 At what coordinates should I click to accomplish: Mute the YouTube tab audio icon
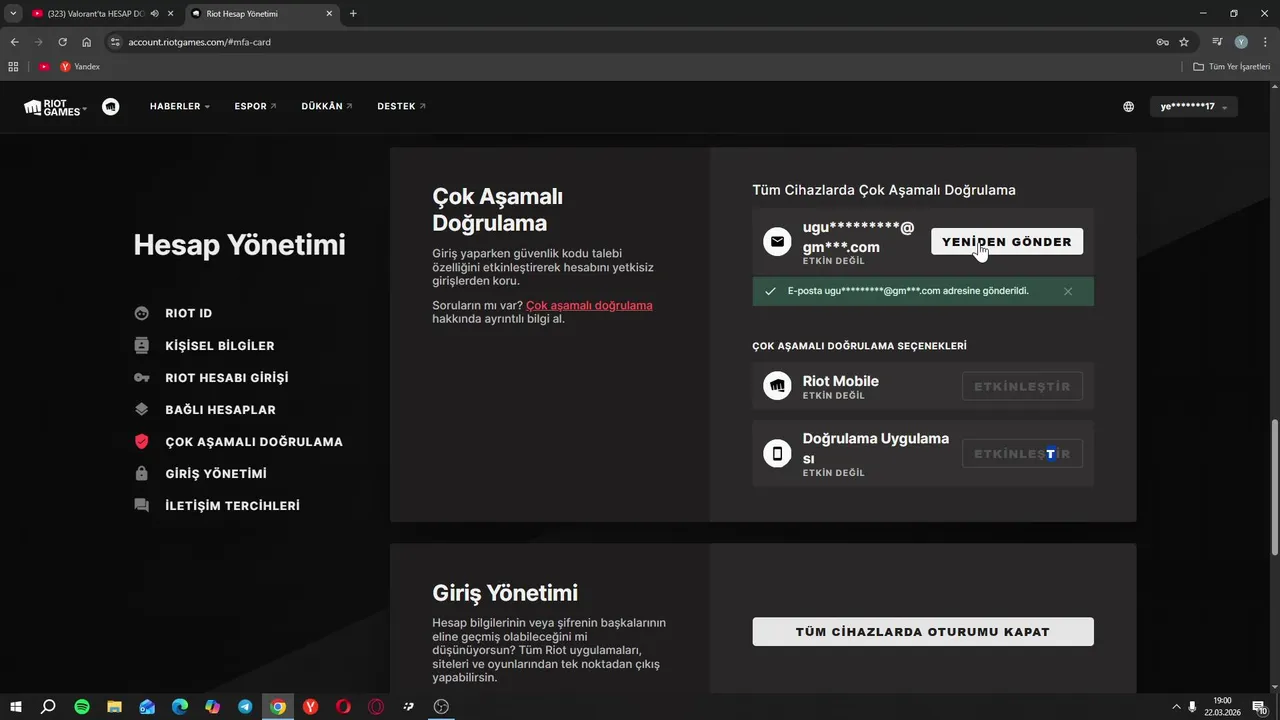tap(154, 14)
